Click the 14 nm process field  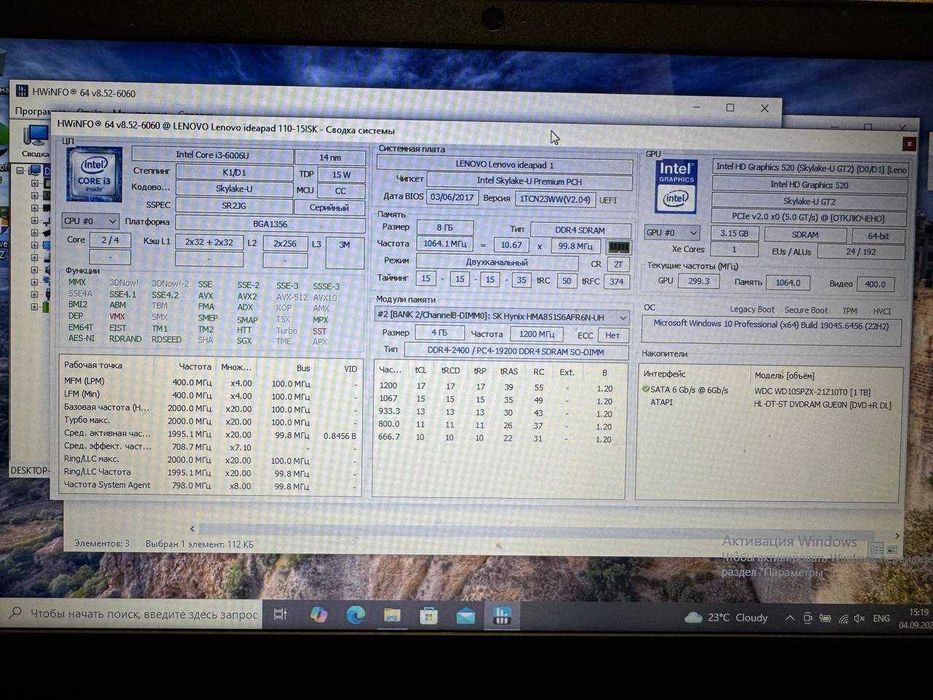pos(330,157)
